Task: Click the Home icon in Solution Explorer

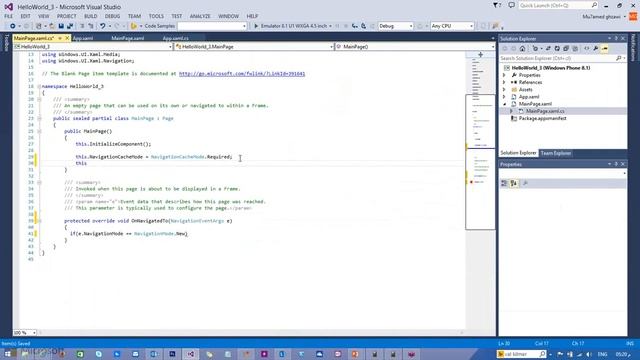Action: pyautogui.click(x=522, y=49)
